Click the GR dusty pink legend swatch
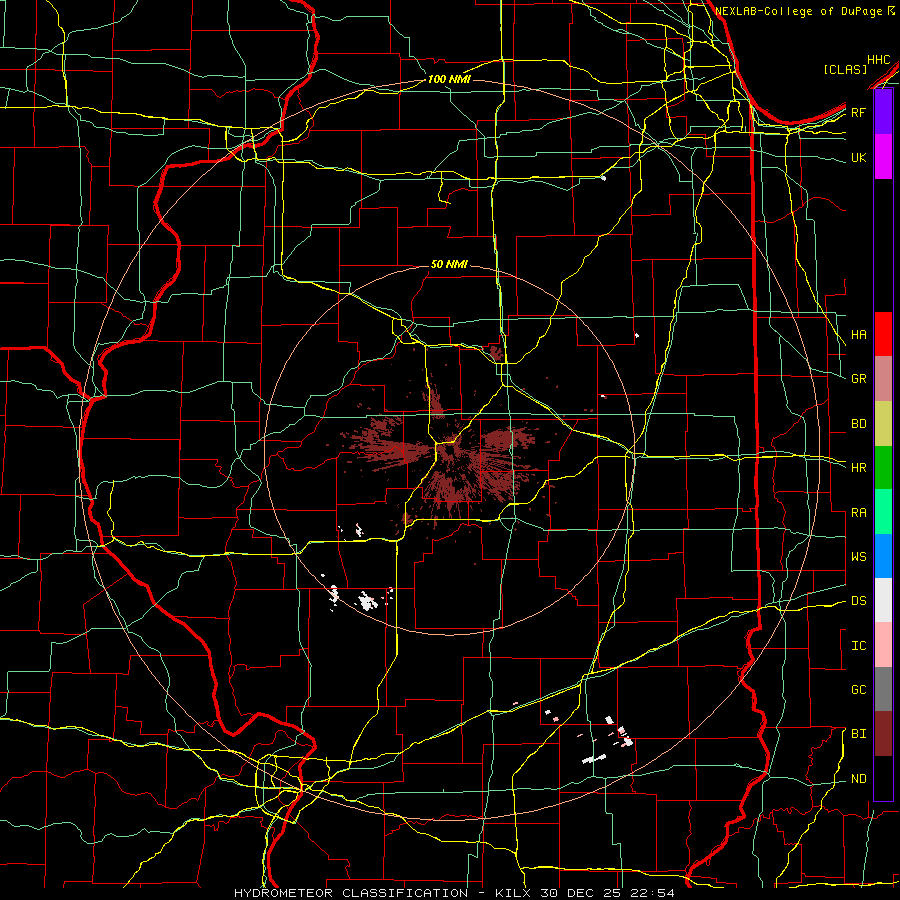 pos(883,379)
